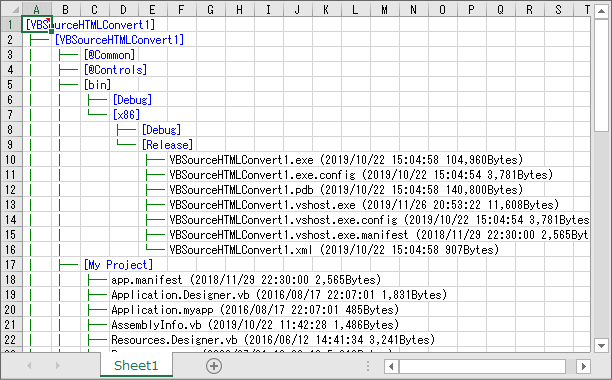Select column P header
The image size is (612, 380).
[471, 9]
